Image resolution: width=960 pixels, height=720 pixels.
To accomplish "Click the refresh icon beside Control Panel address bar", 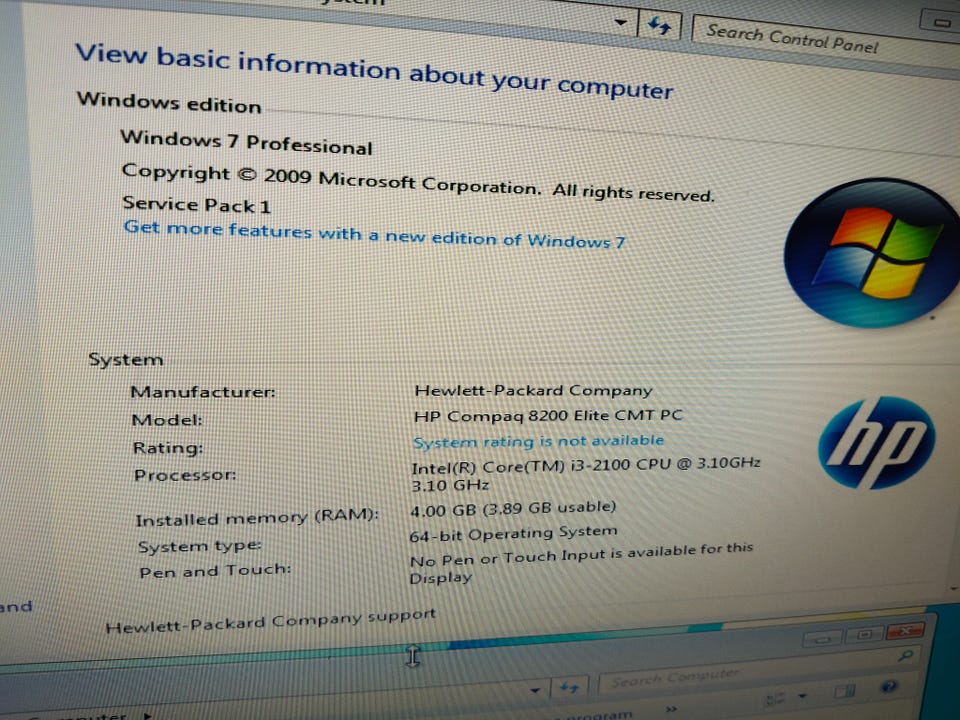I will click(x=659, y=26).
